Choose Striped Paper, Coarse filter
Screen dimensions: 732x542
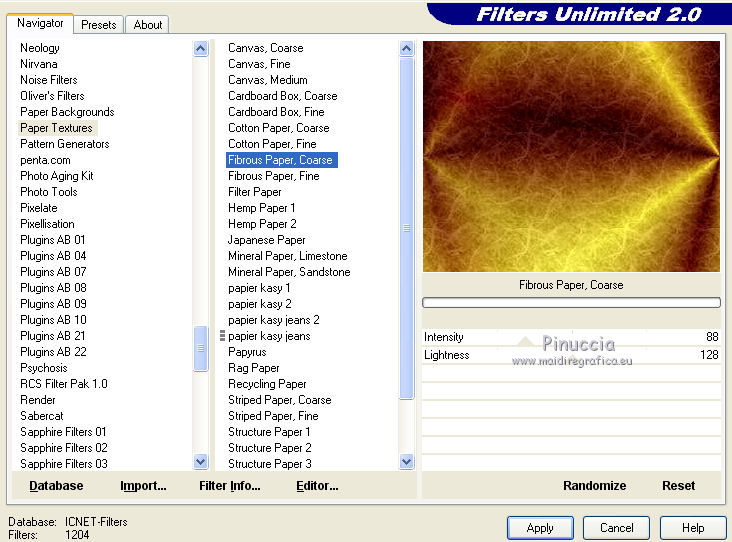pos(280,400)
